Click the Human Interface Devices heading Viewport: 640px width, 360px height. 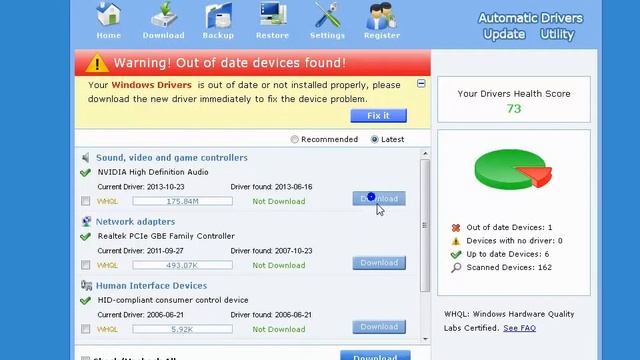(x=151, y=286)
